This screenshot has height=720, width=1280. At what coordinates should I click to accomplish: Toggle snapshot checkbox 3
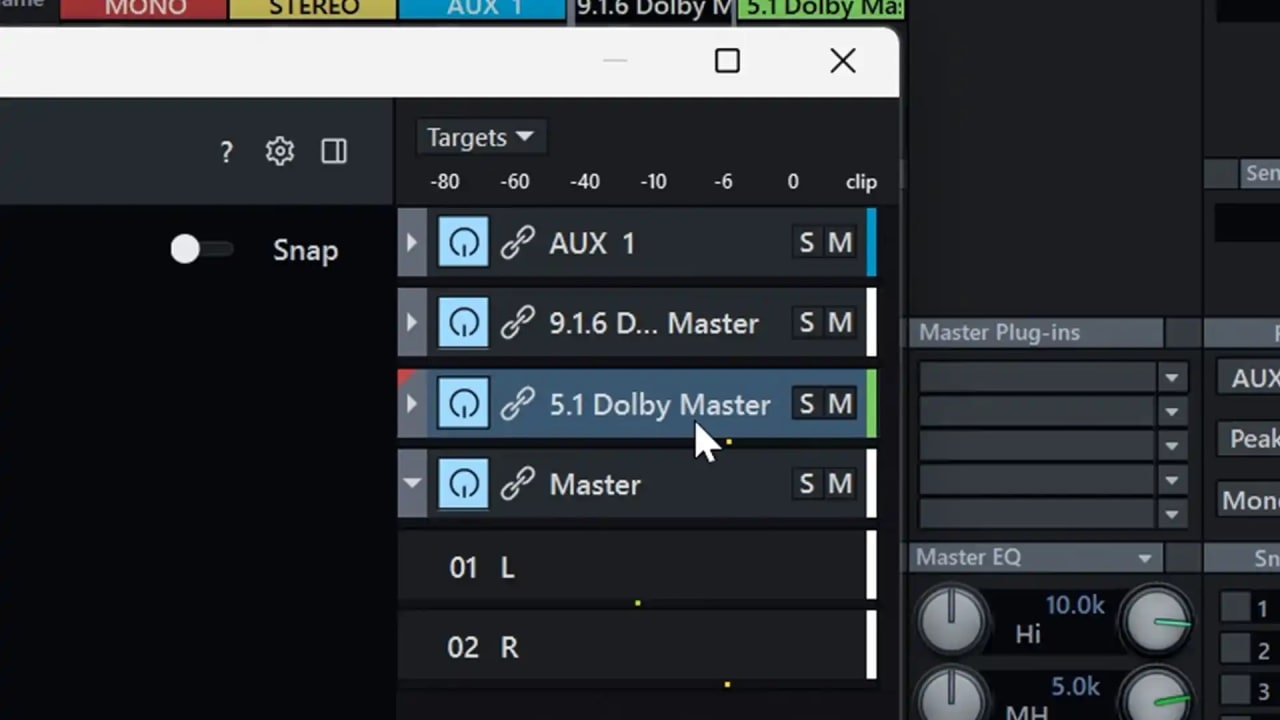1236,690
